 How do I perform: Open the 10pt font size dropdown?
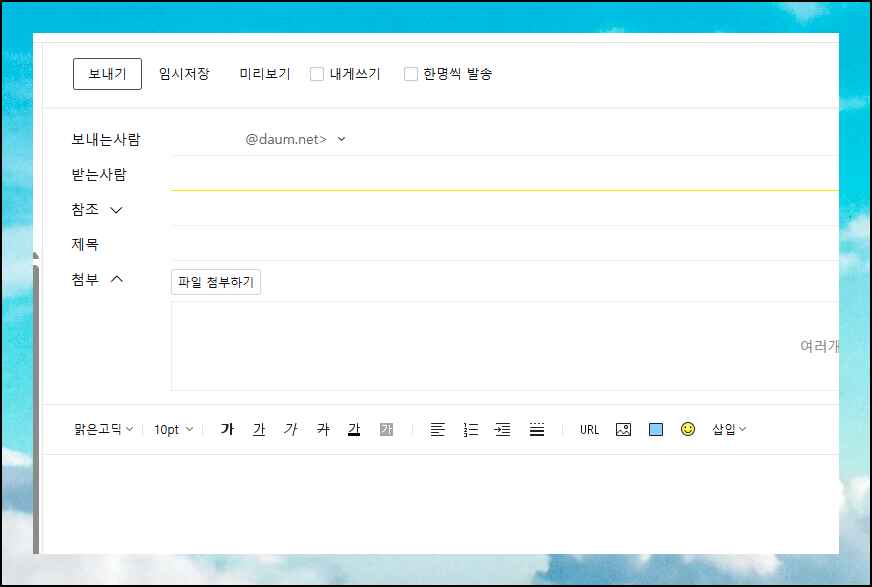[174, 430]
